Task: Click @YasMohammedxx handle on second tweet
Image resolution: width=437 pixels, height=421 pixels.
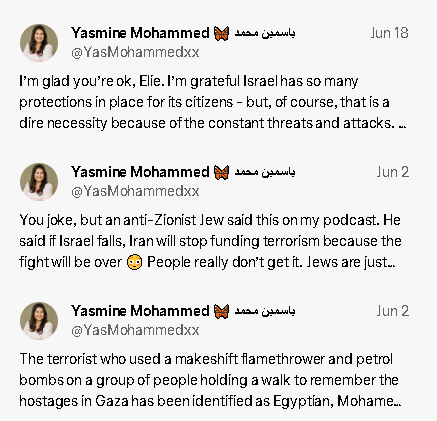Action: pos(135,191)
